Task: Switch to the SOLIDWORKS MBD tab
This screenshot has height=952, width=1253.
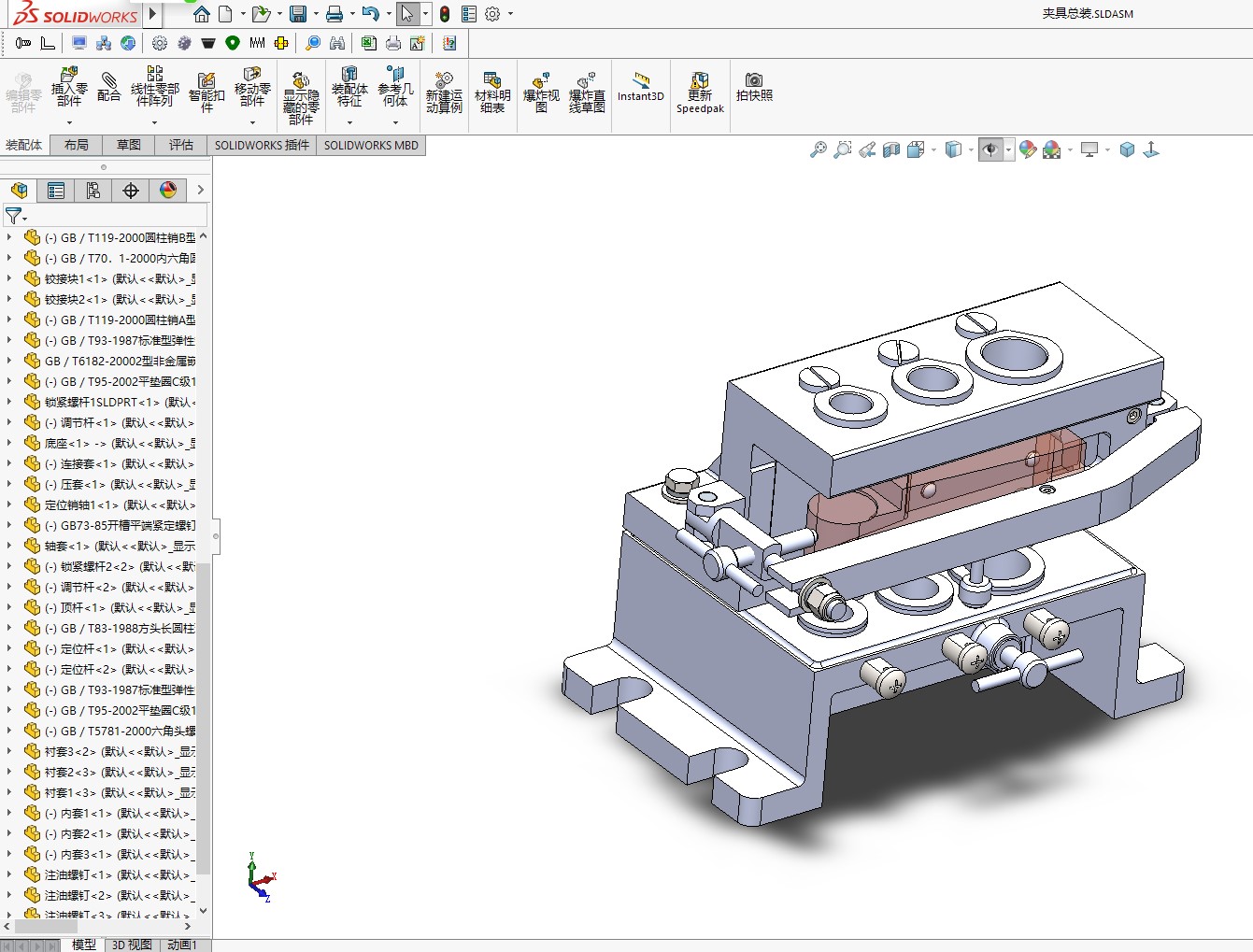Action: click(371, 145)
